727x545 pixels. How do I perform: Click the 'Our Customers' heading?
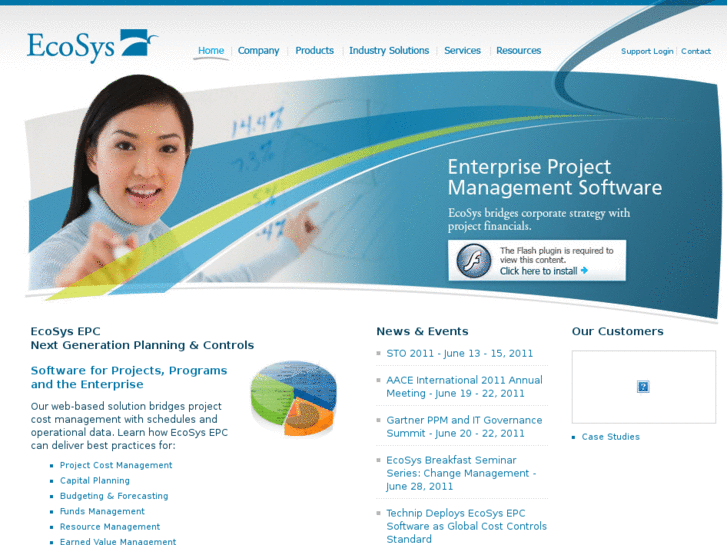(x=618, y=331)
